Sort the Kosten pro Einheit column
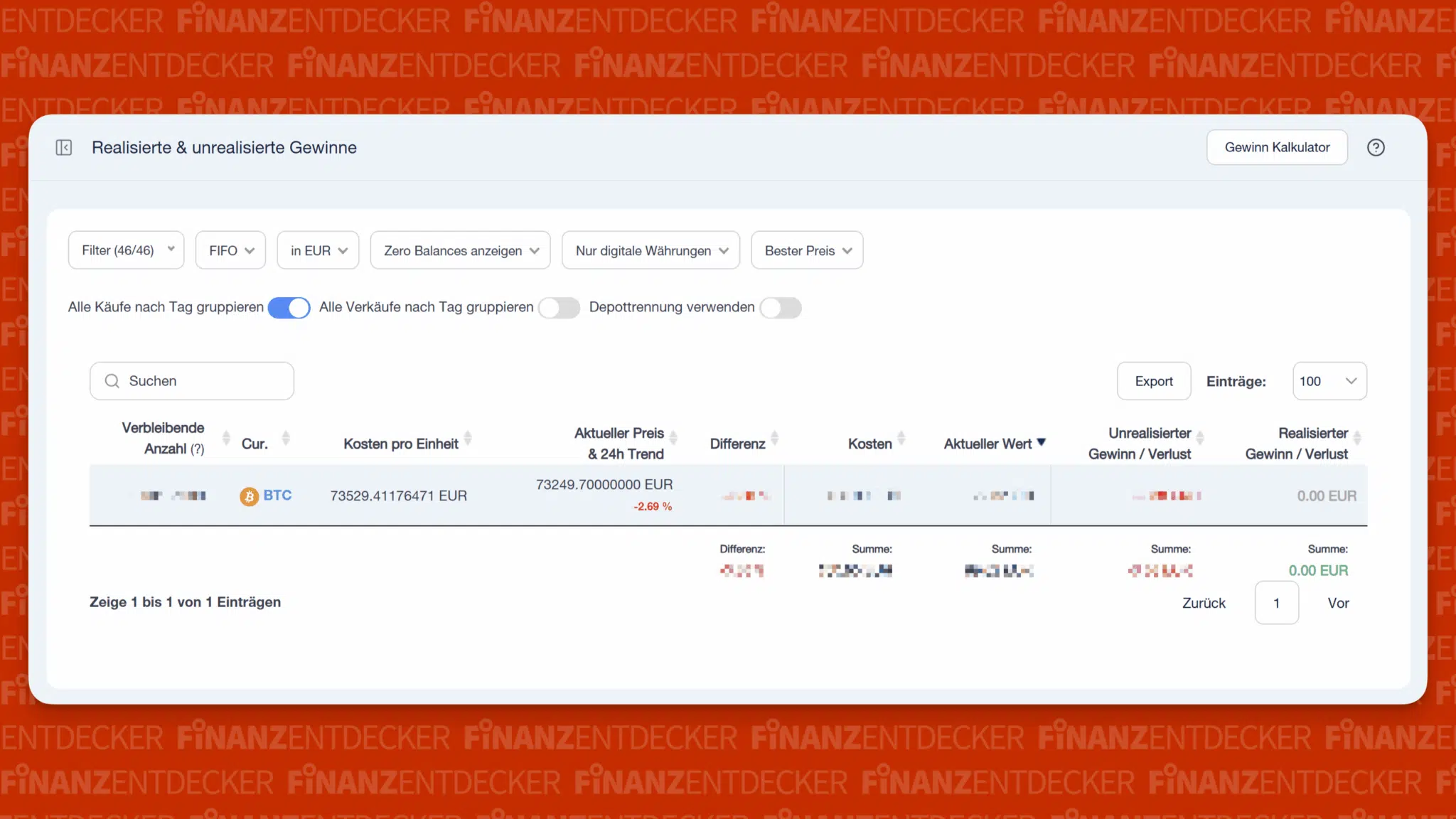Image resolution: width=1456 pixels, height=819 pixels. (x=469, y=439)
